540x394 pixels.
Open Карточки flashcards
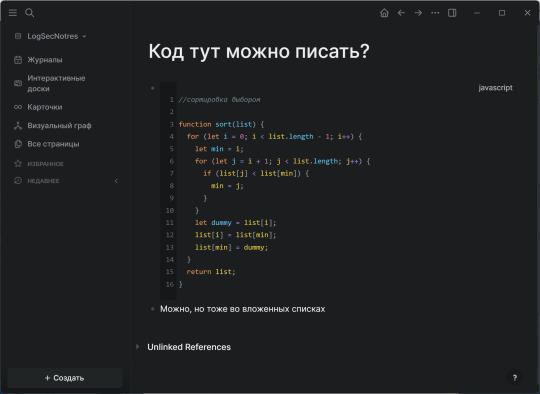[45, 107]
